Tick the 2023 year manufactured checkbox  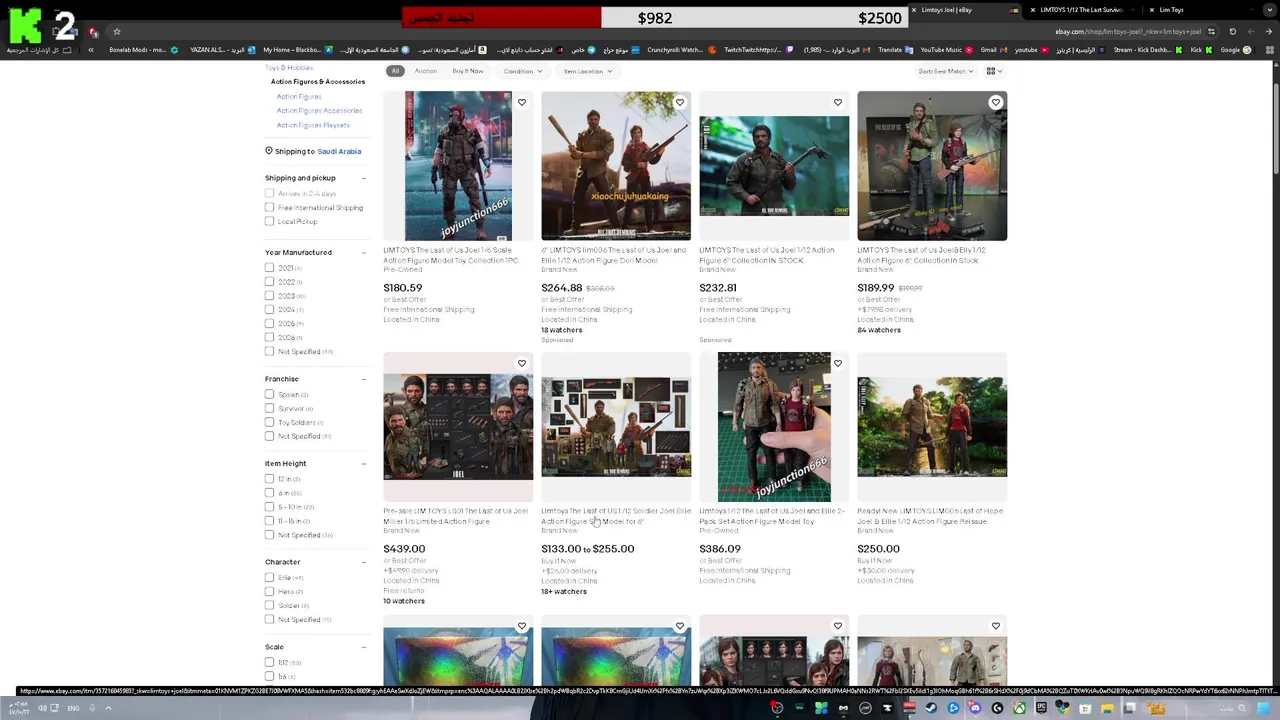[x=269, y=296]
